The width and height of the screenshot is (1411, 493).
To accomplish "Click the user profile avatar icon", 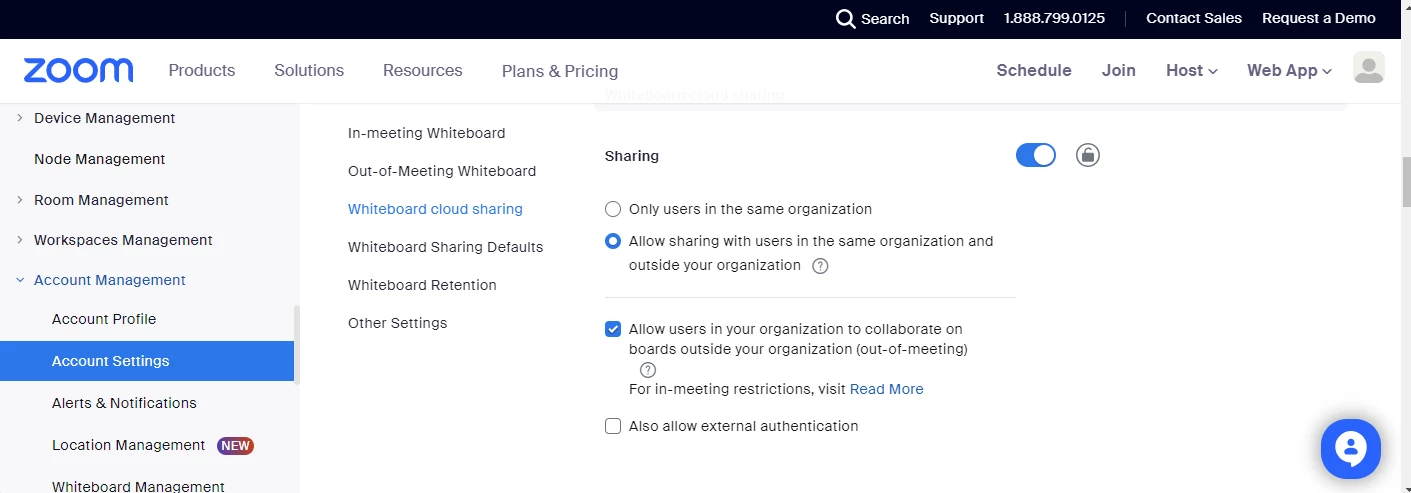I will click(x=1368, y=68).
